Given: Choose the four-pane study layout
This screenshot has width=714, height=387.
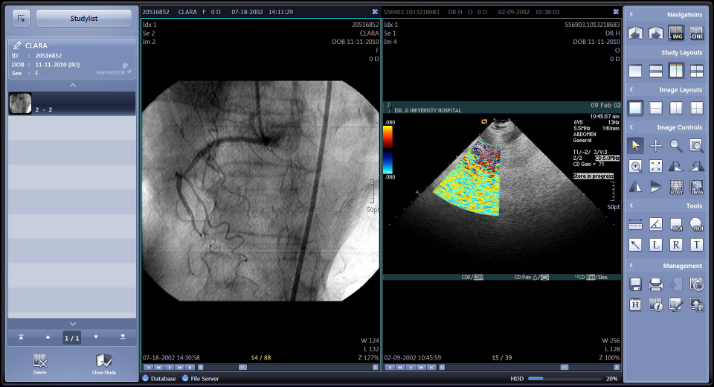Looking at the screenshot, I should click(696, 71).
